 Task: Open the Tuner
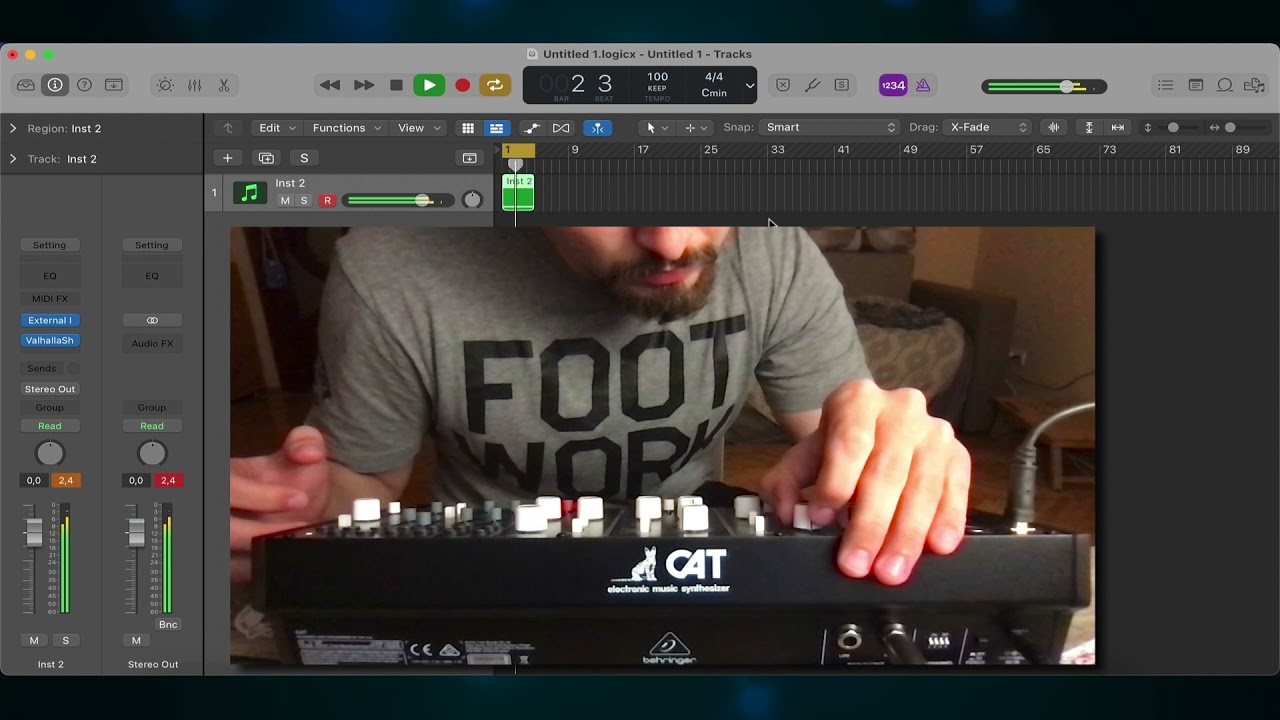coord(812,85)
